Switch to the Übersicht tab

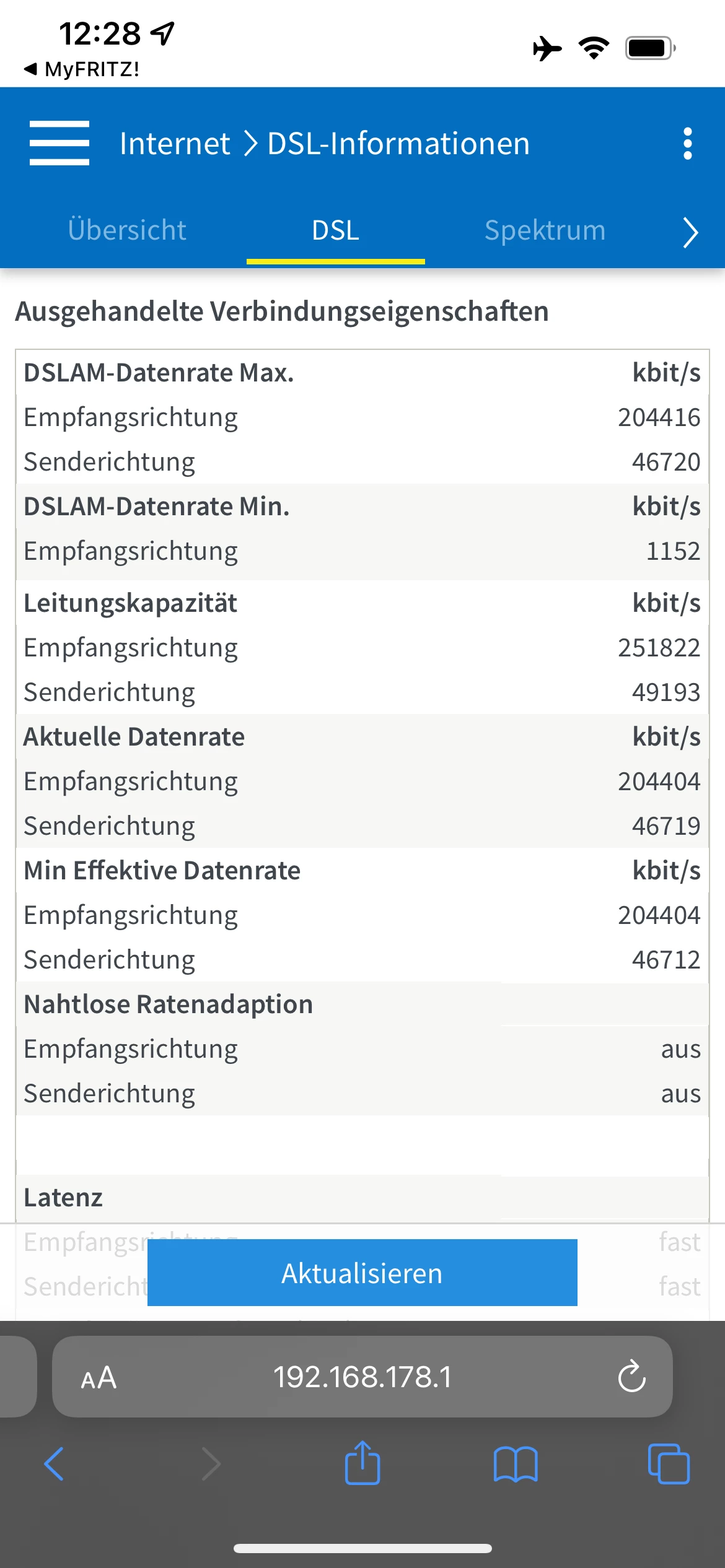(x=127, y=230)
